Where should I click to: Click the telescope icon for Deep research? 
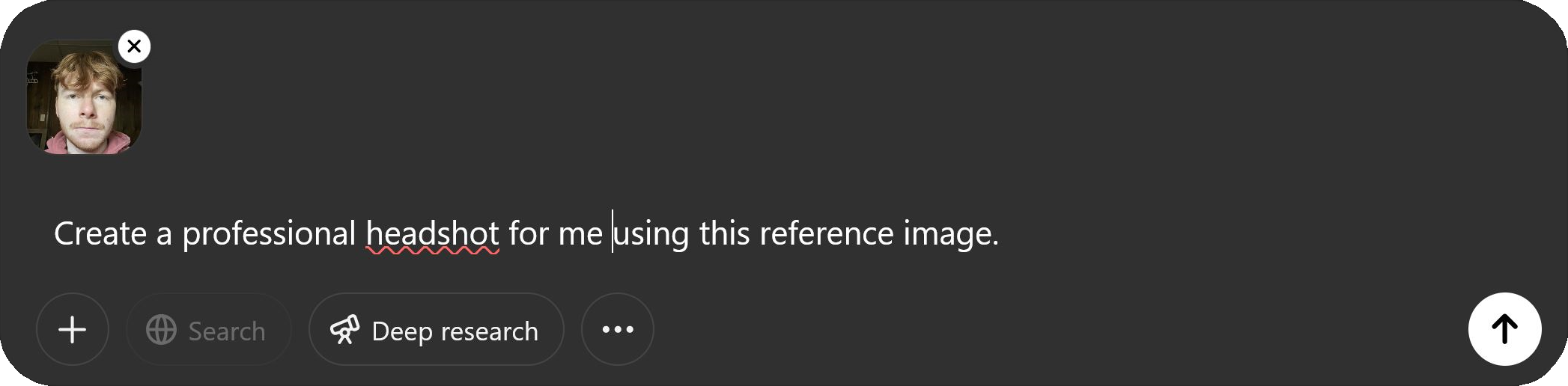344,330
